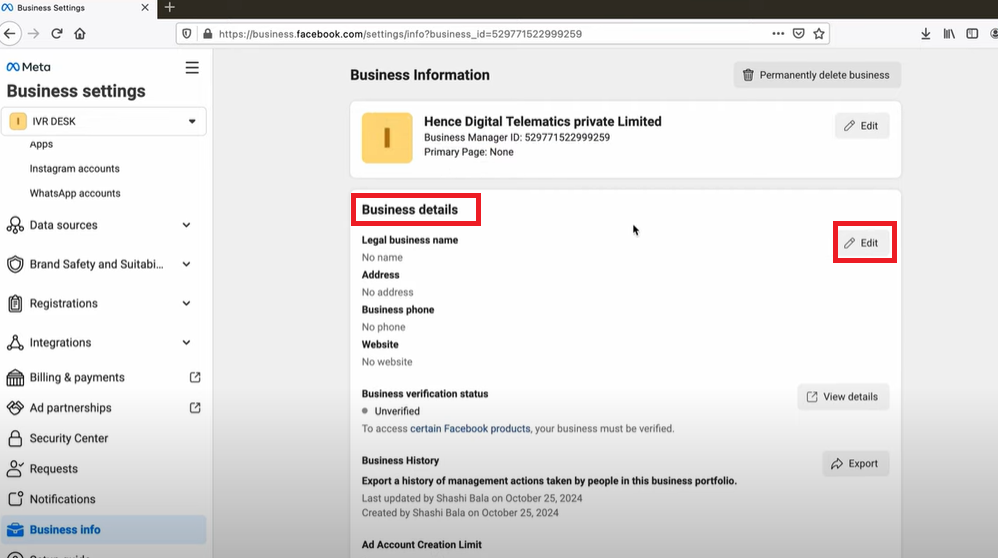Click Edit in the Business details section
Screen dimensions: 998x558
pyautogui.click(x=862, y=243)
